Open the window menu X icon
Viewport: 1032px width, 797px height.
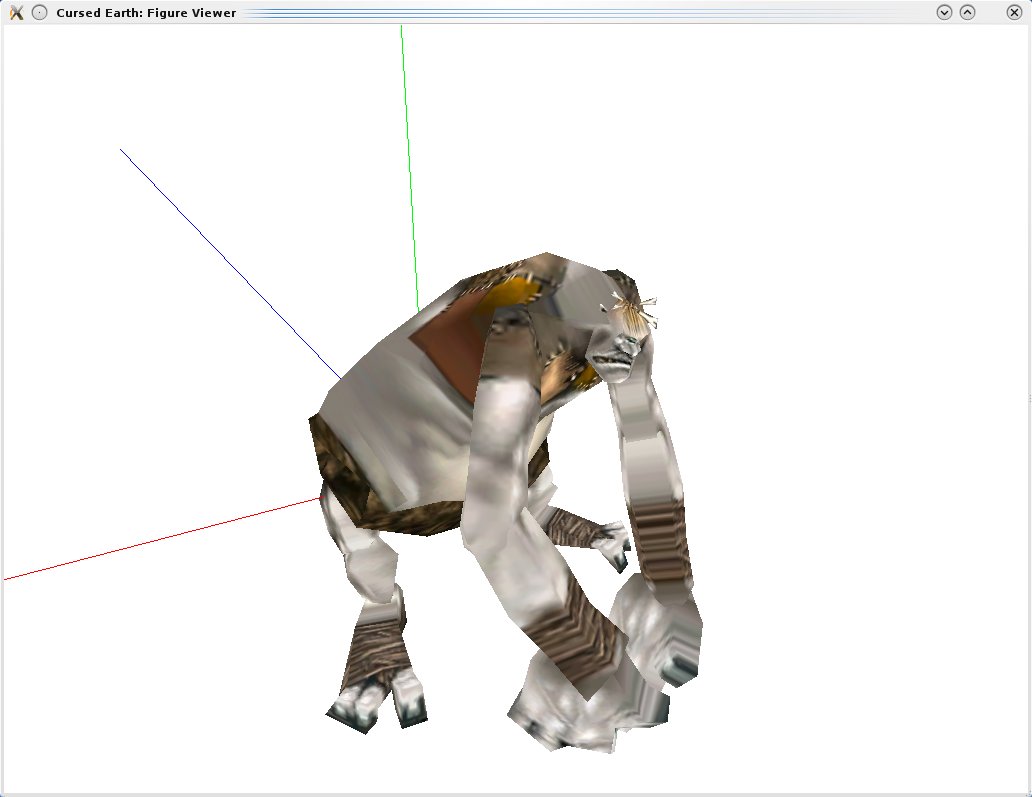(16, 13)
